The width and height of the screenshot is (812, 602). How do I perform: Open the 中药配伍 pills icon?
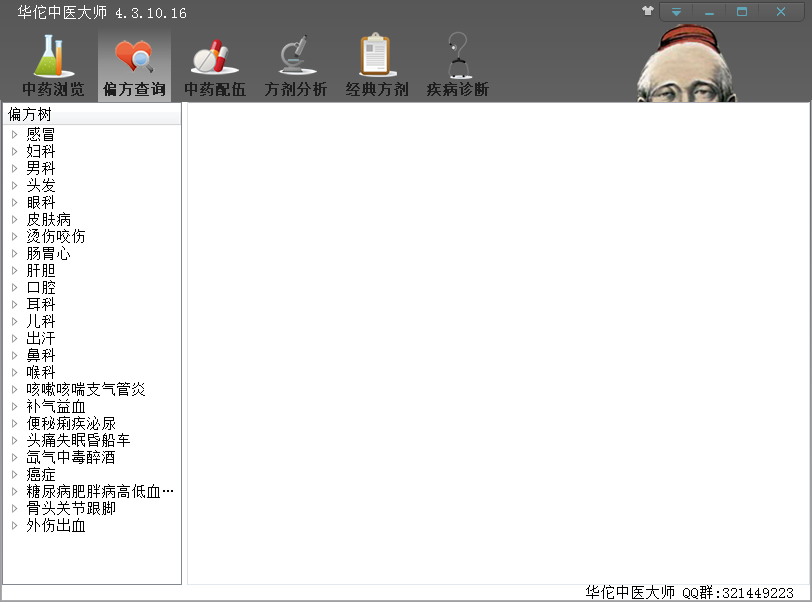(x=214, y=57)
